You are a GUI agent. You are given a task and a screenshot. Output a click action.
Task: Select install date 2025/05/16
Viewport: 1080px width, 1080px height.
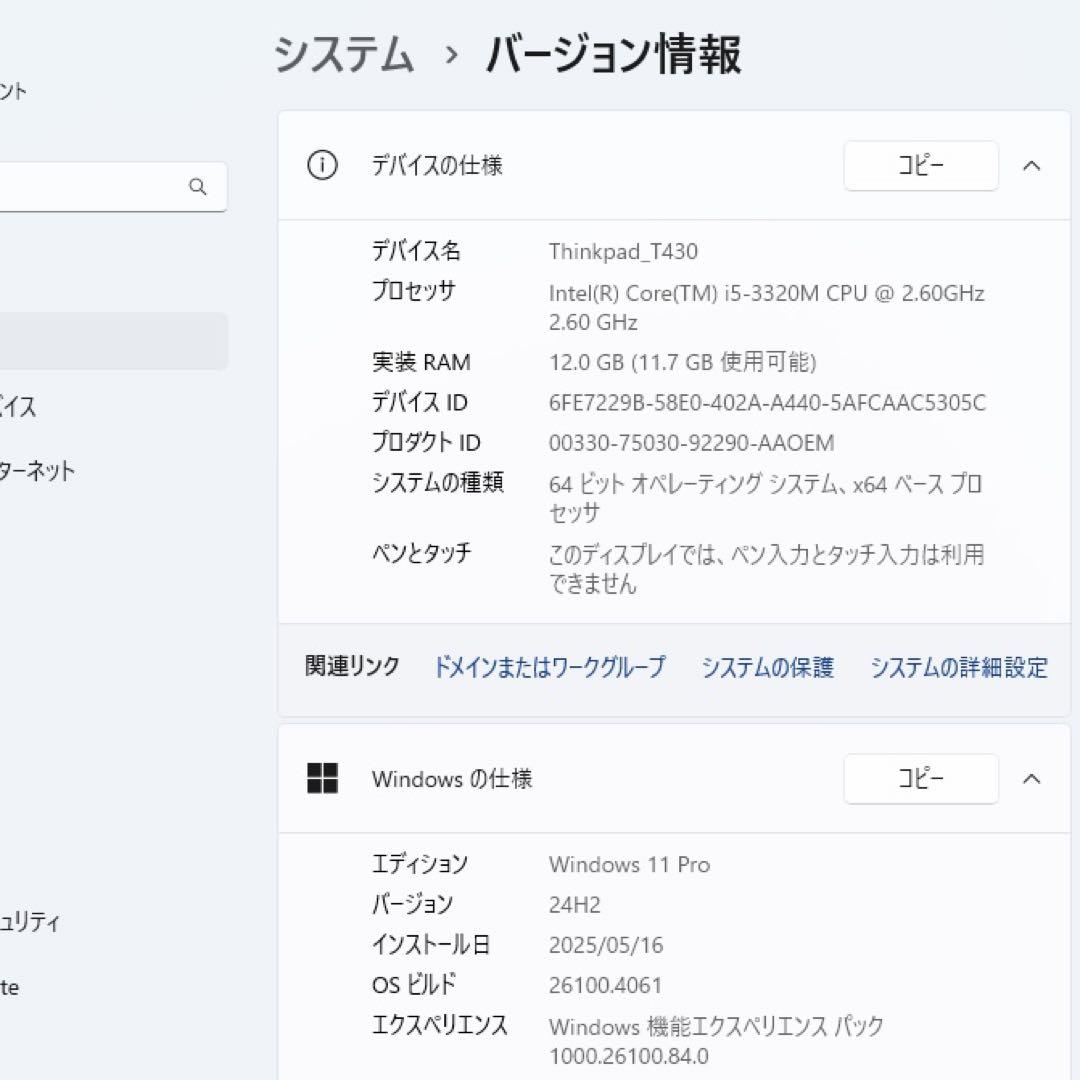click(606, 945)
